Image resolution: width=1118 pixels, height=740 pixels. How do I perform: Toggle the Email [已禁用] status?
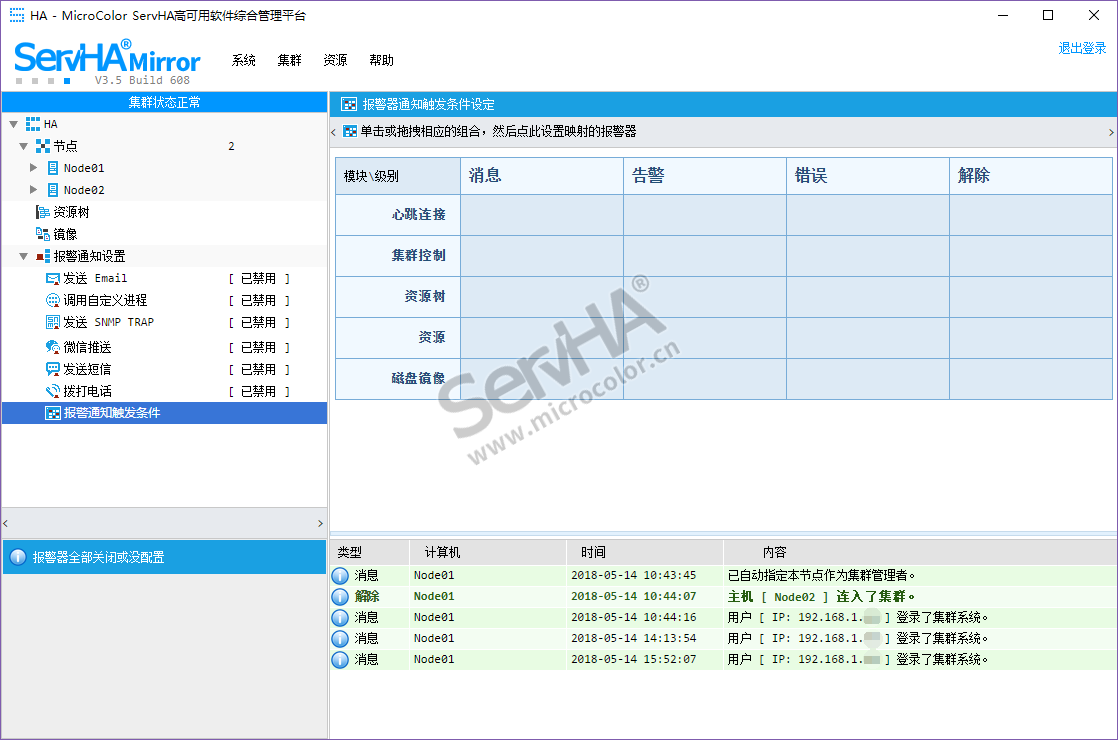point(258,278)
